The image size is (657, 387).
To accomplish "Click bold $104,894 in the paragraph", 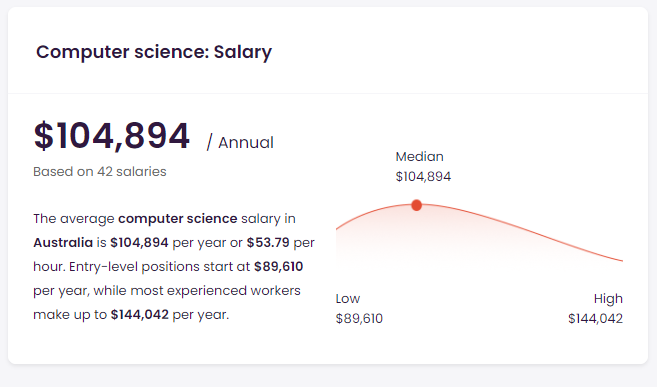I will click(x=139, y=243).
